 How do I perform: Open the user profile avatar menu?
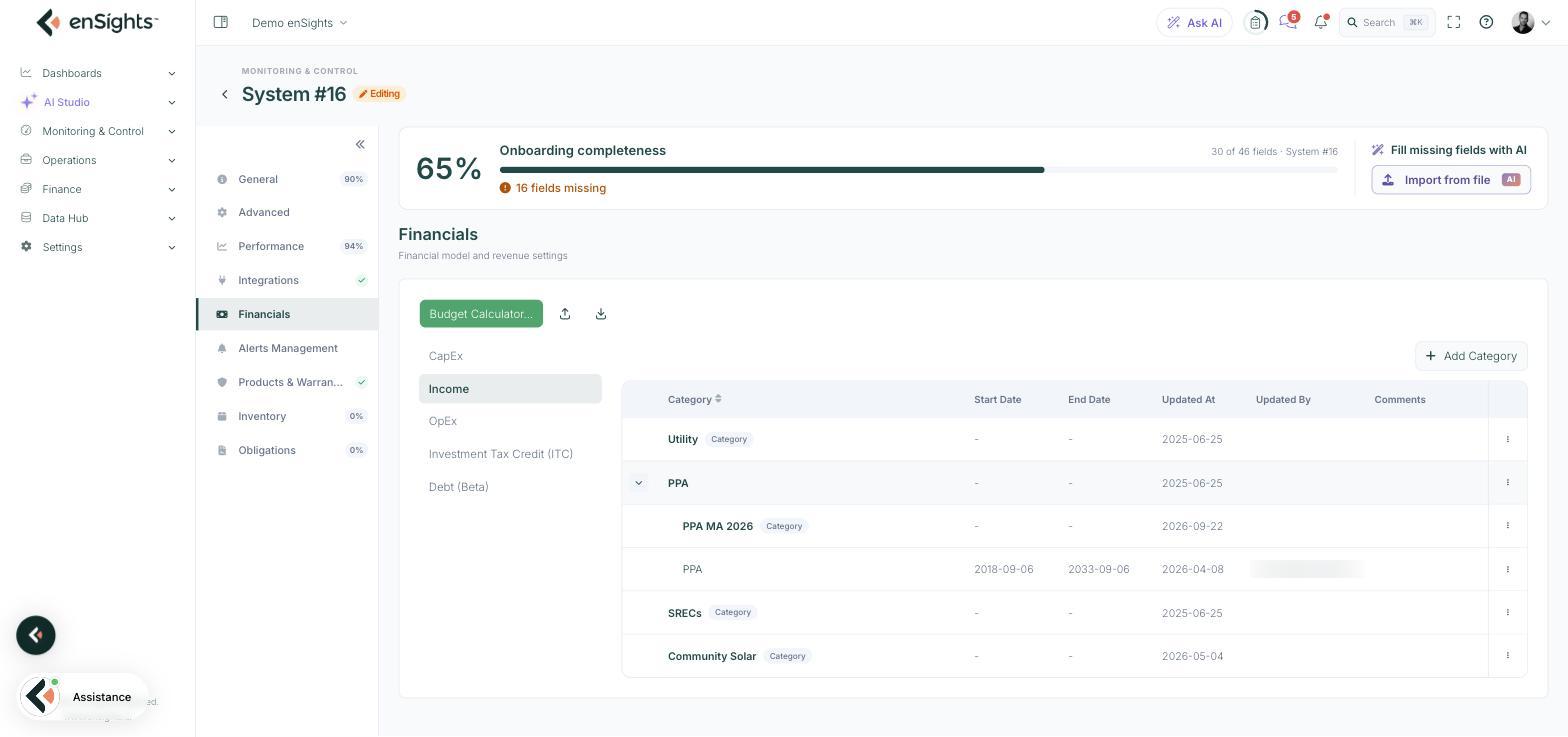[x=1530, y=22]
